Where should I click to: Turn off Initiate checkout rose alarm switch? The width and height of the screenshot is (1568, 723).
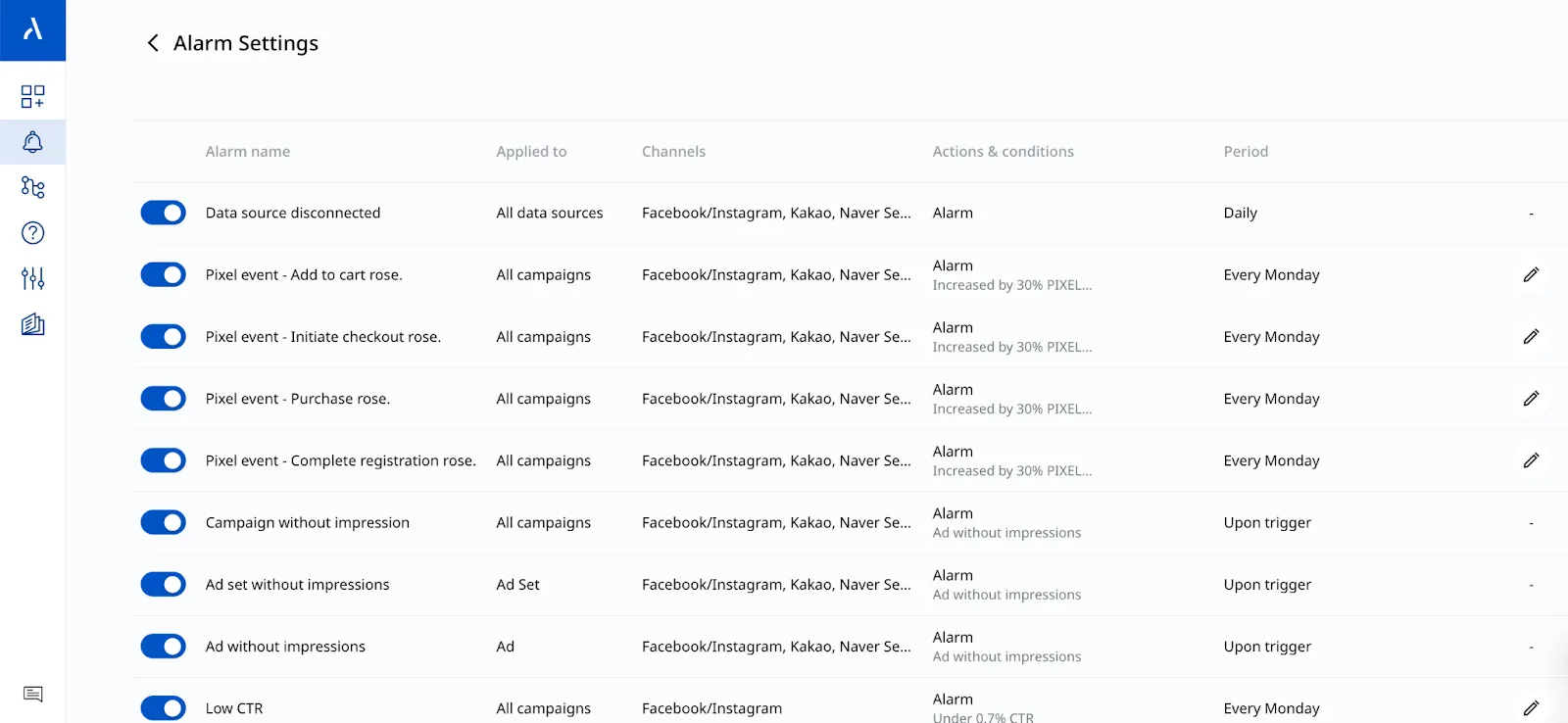[163, 336]
